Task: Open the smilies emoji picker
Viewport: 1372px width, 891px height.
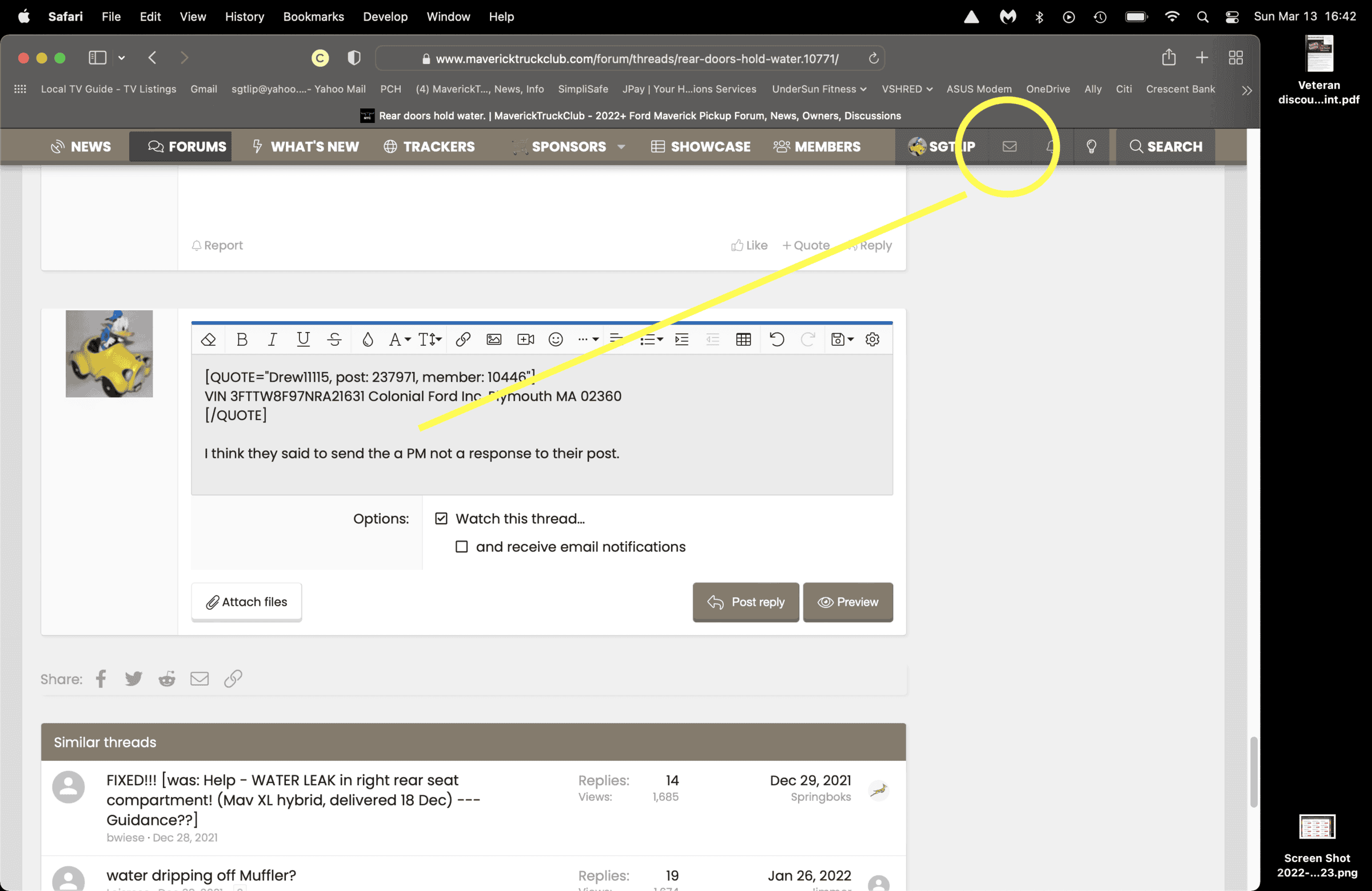Action: (x=556, y=339)
